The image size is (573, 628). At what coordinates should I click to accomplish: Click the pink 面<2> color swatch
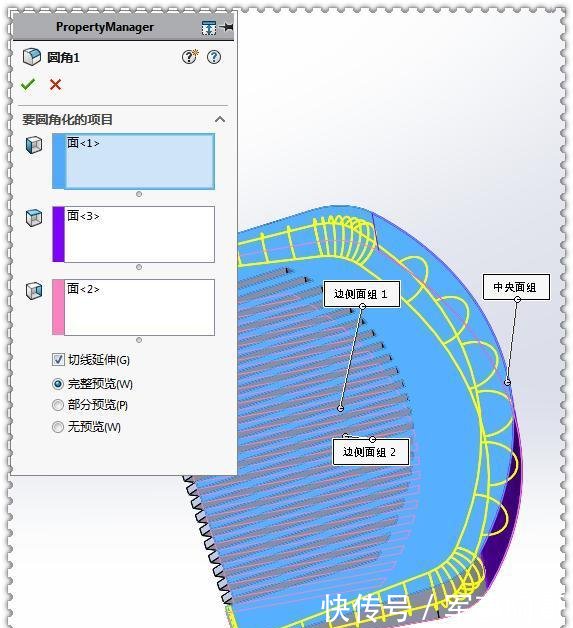pos(58,307)
